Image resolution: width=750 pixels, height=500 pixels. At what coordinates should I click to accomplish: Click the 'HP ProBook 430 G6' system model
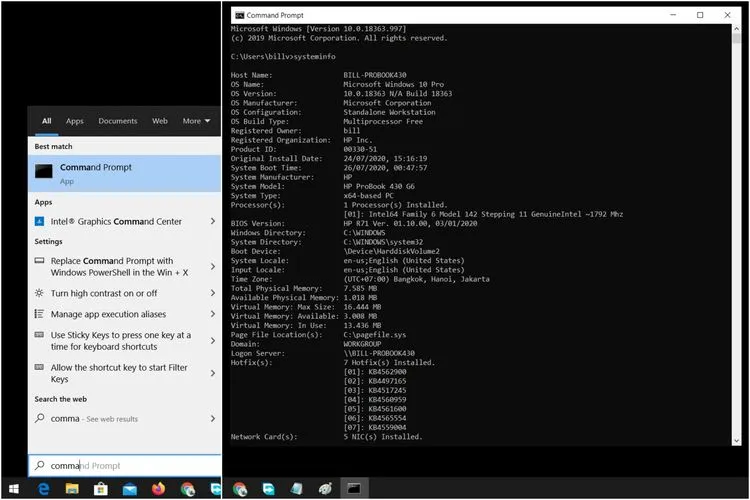point(379,187)
